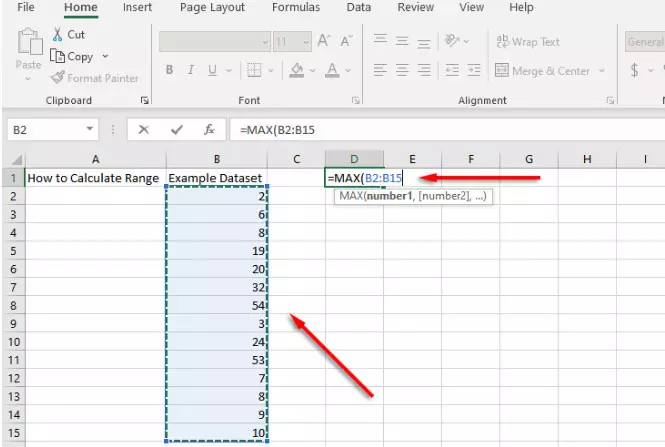
Task: Apply fill color paint bucket
Action: tap(297, 70)
